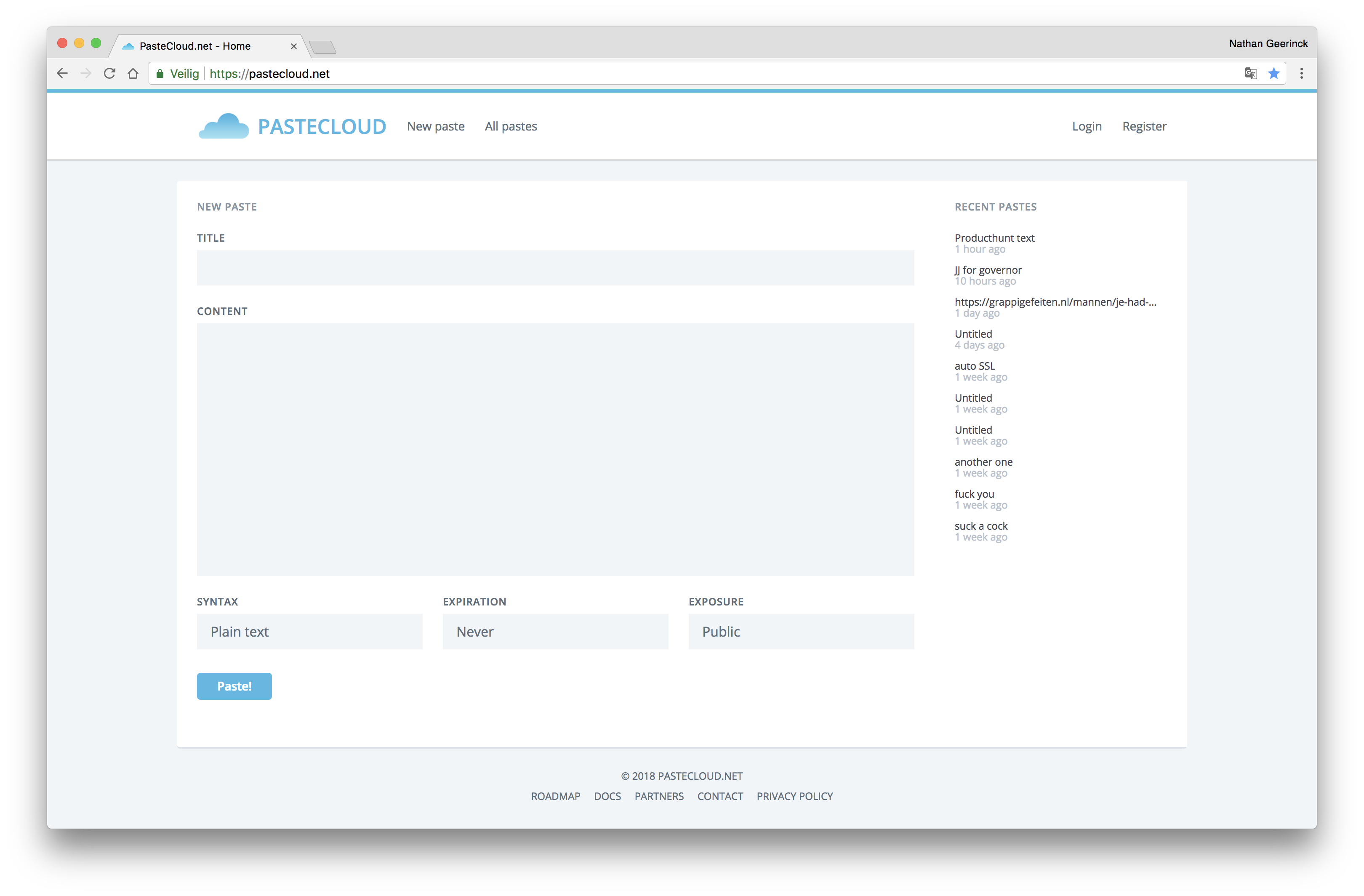Open the Expiration dropdown showing Never

[555, 631]
